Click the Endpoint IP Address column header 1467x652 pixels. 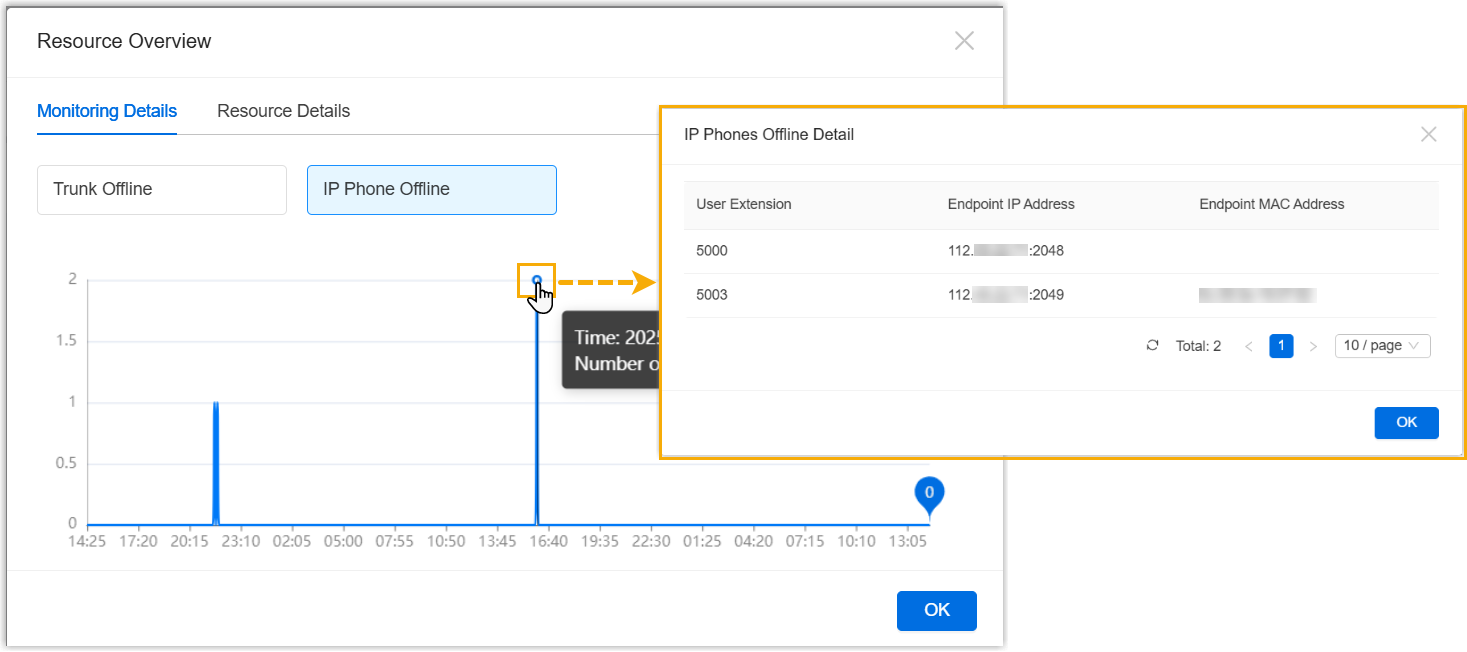1010,204
